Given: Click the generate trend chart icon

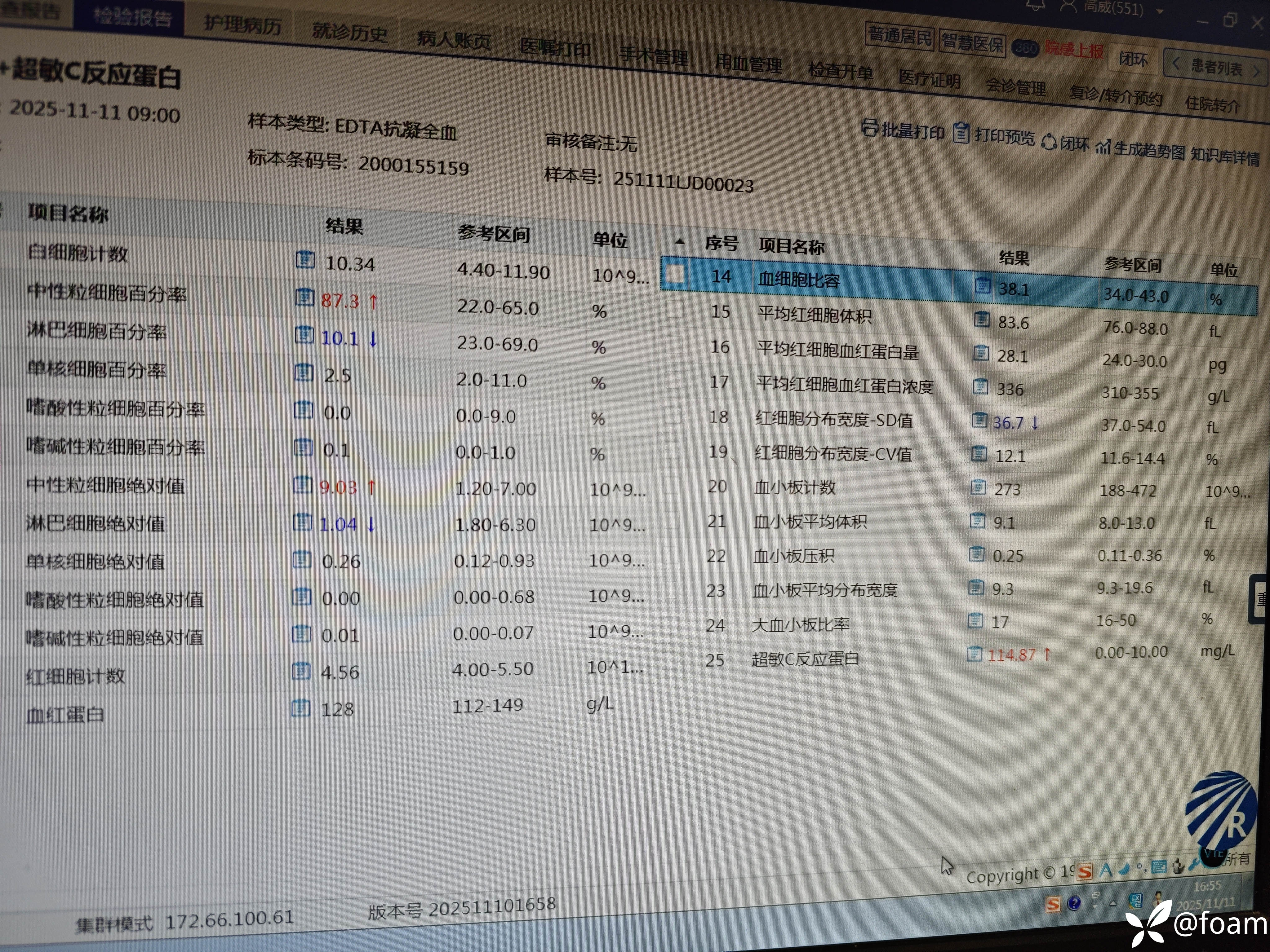Looking at the screenshot, I should (1103, 146).
